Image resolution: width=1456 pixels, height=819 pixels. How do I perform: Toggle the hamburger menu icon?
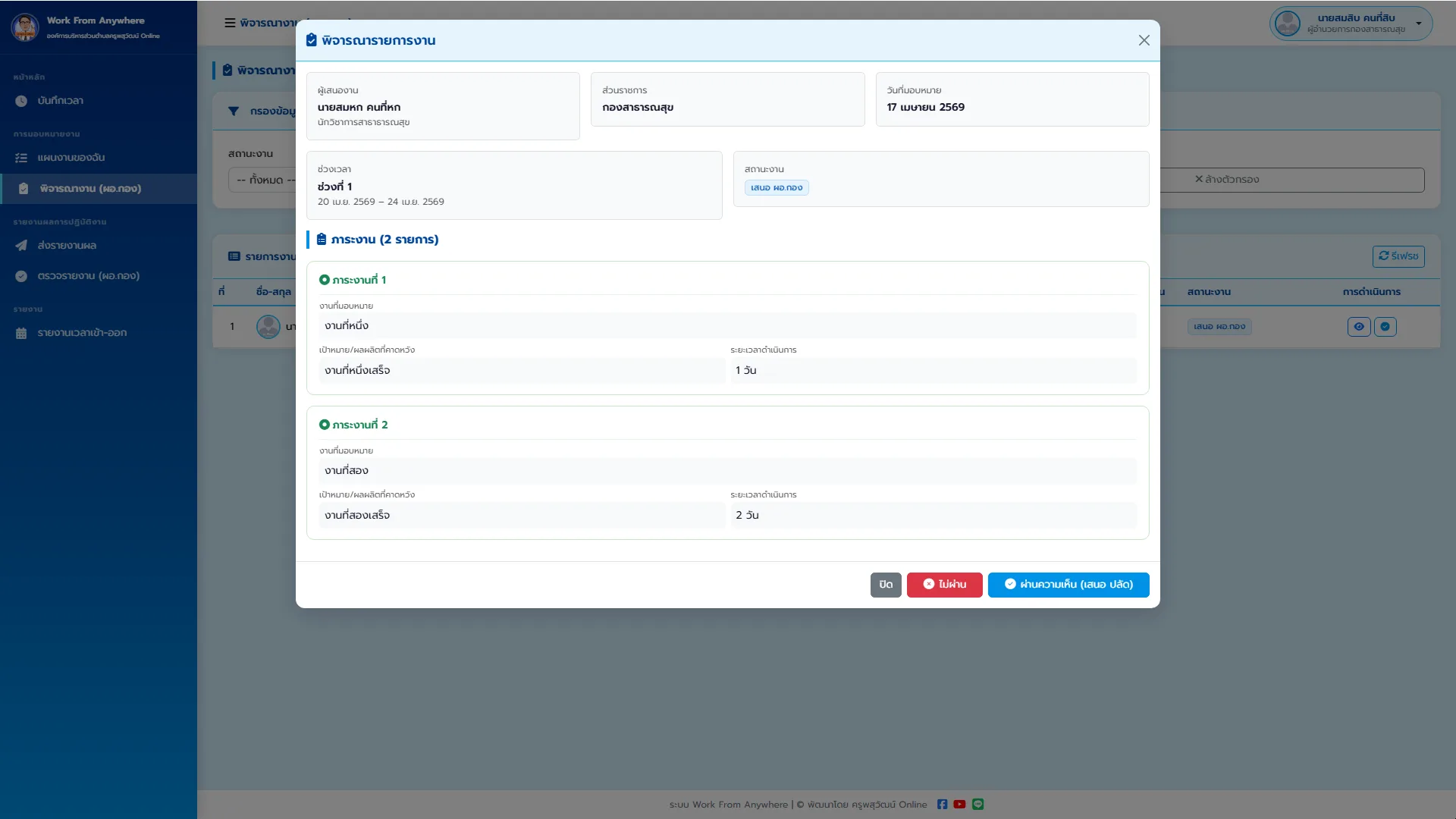point(230,23)
